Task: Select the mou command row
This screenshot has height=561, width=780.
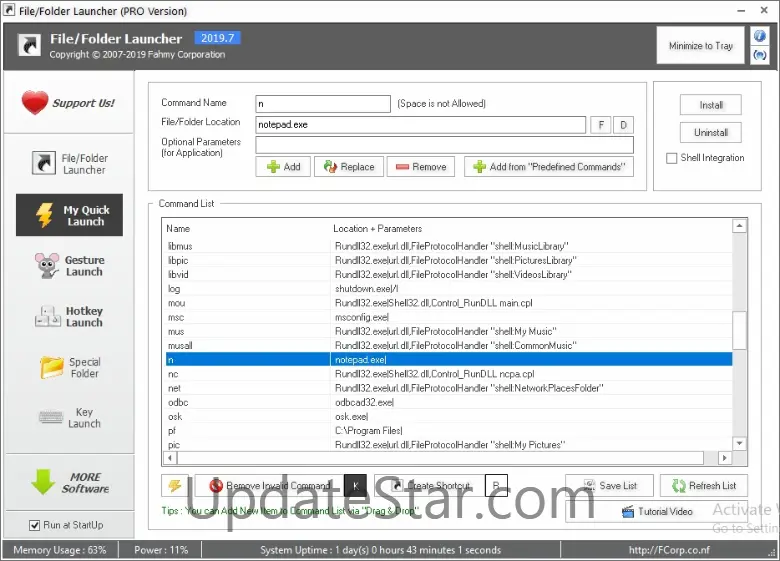Action: 449,303
